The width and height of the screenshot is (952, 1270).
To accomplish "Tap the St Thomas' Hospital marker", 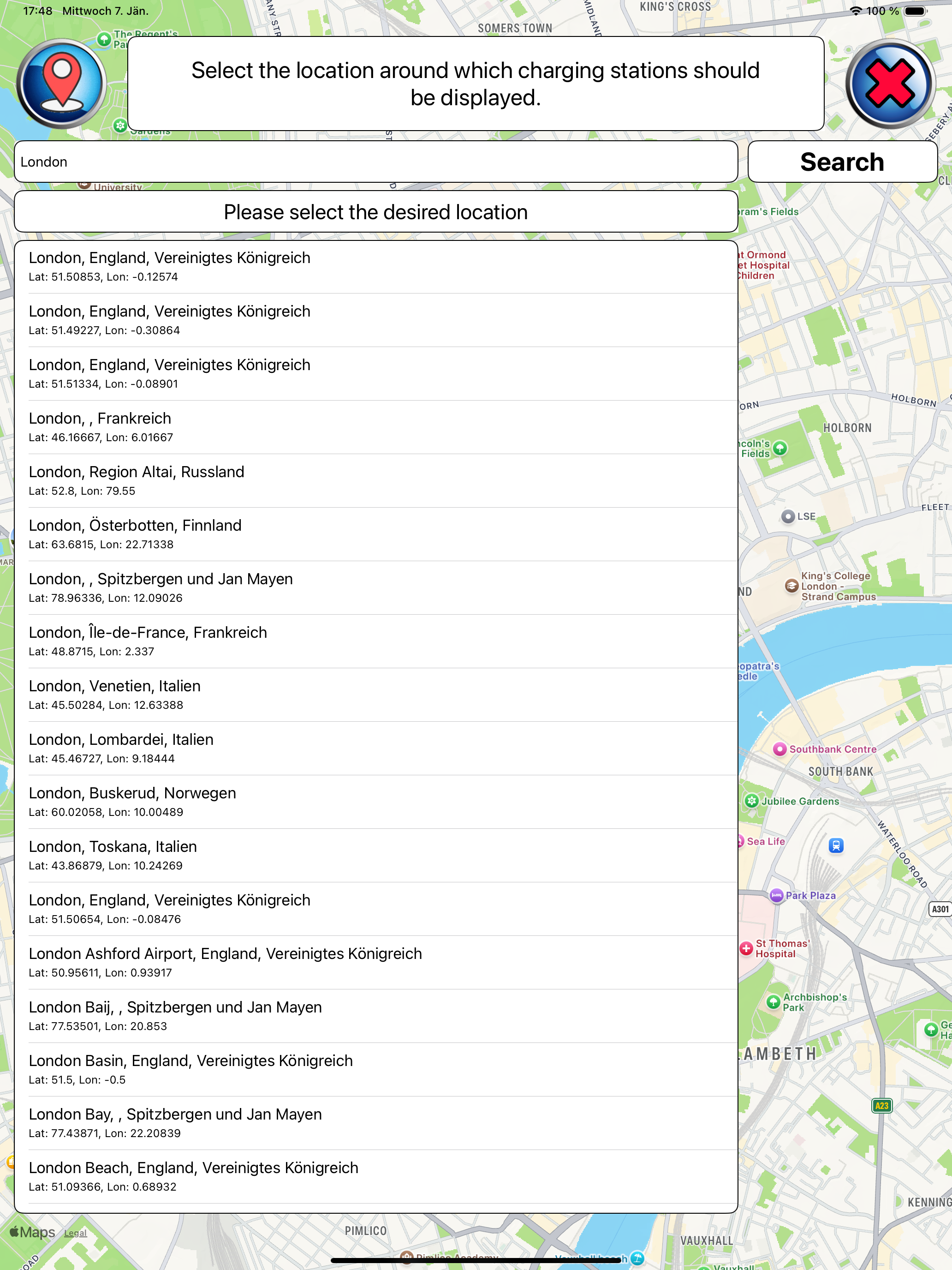I will point(746,948).
